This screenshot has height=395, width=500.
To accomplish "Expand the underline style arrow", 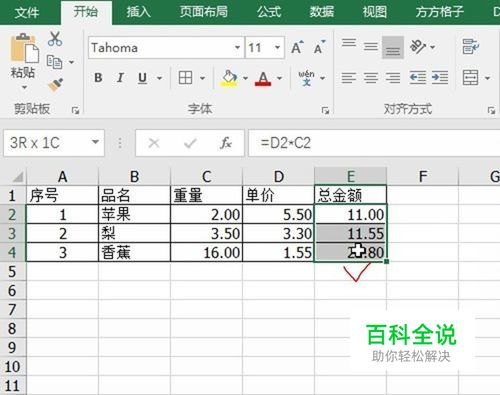I will click(x=159, y=78).
